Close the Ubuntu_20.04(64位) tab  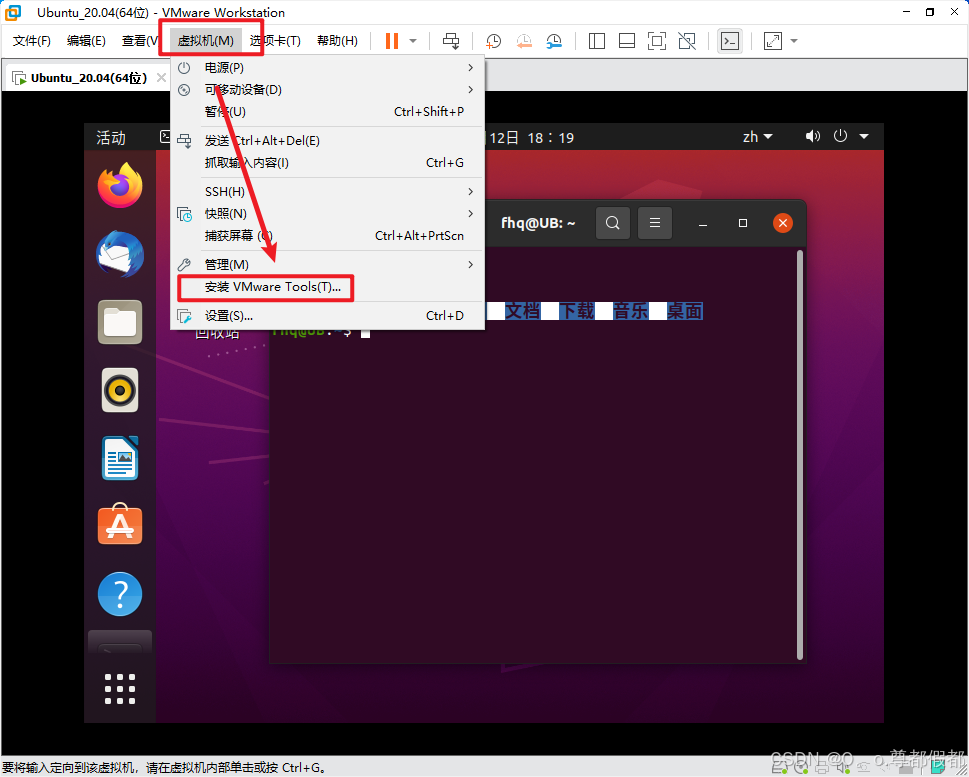coord(161,77)
